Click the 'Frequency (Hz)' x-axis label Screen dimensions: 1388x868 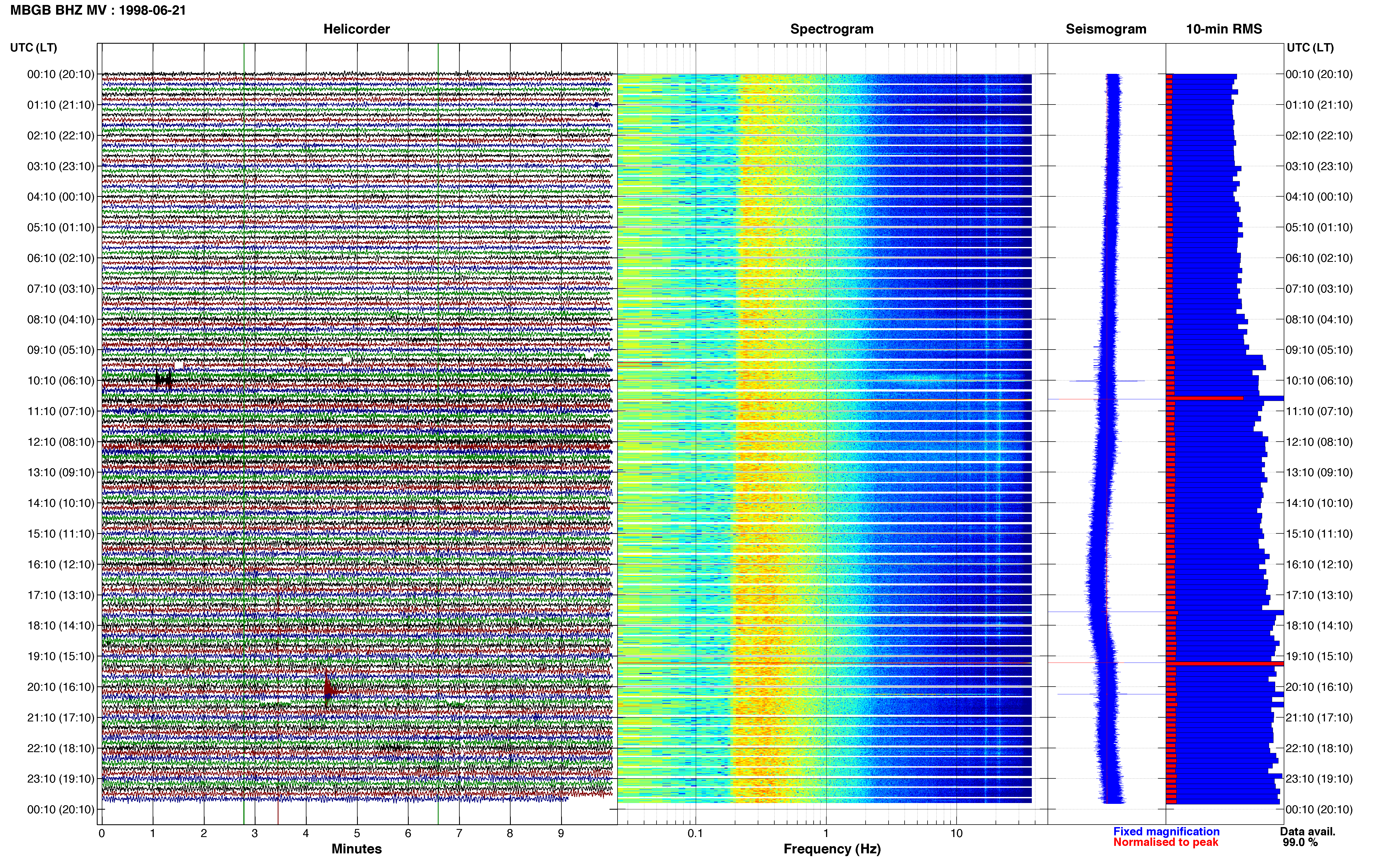tap(832, 849)
